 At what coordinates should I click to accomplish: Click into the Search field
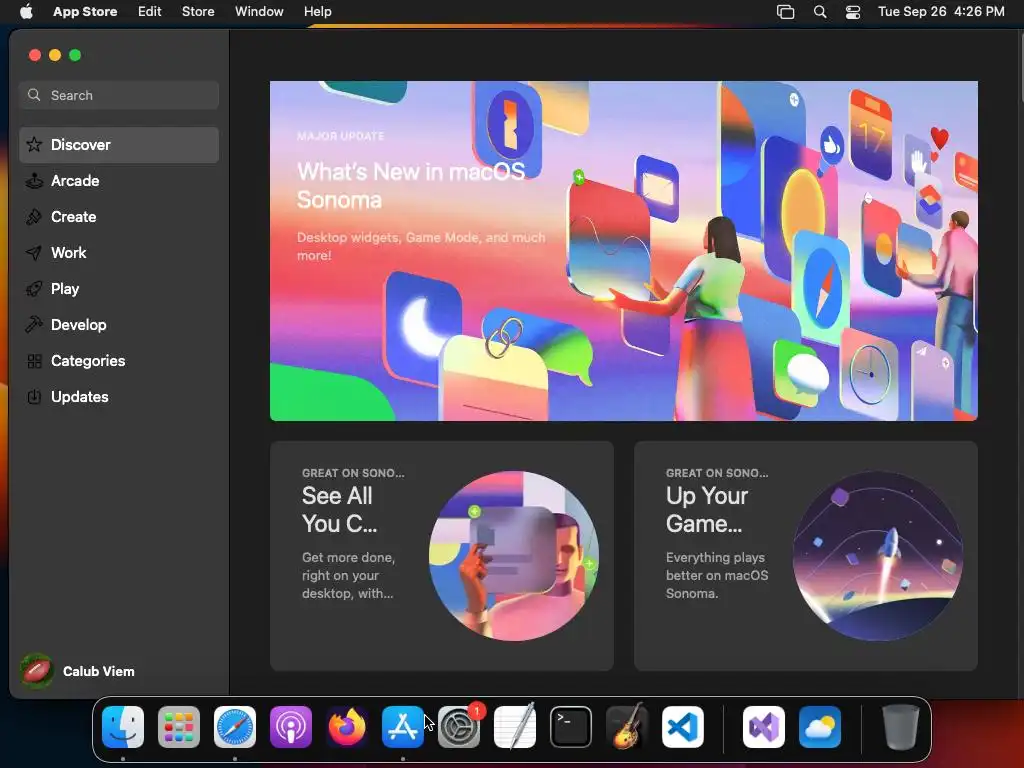pyautogui.click(x=119, y=95)
